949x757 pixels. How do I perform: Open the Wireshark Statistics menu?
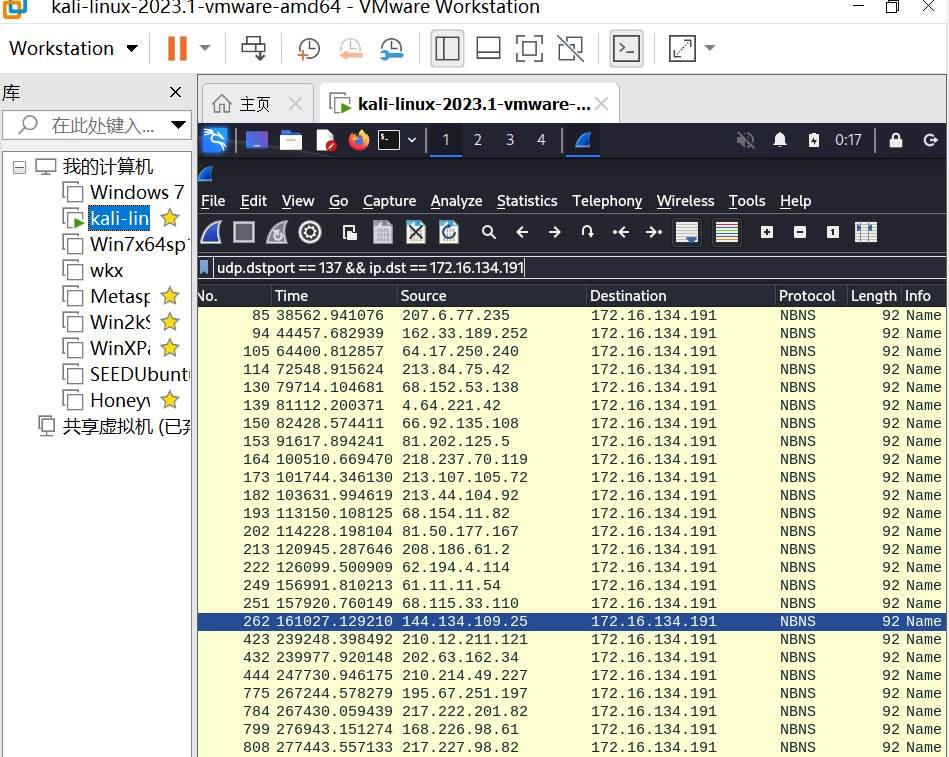[527, 201]
